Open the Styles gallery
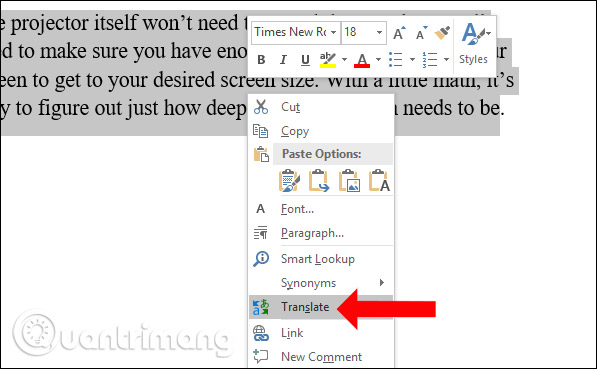The width and height of the screenshot is (597, 369). tap(473, 44)
